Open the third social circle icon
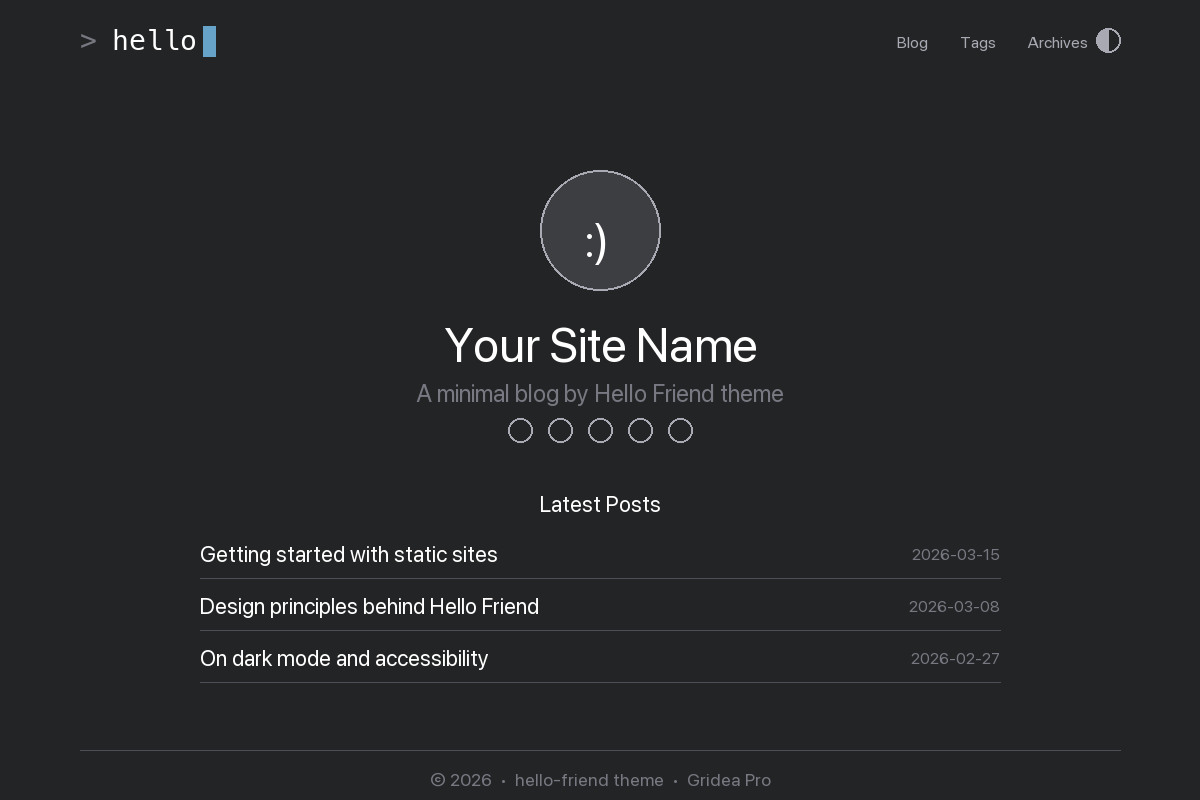1200x800 pixels. point(600,430)
